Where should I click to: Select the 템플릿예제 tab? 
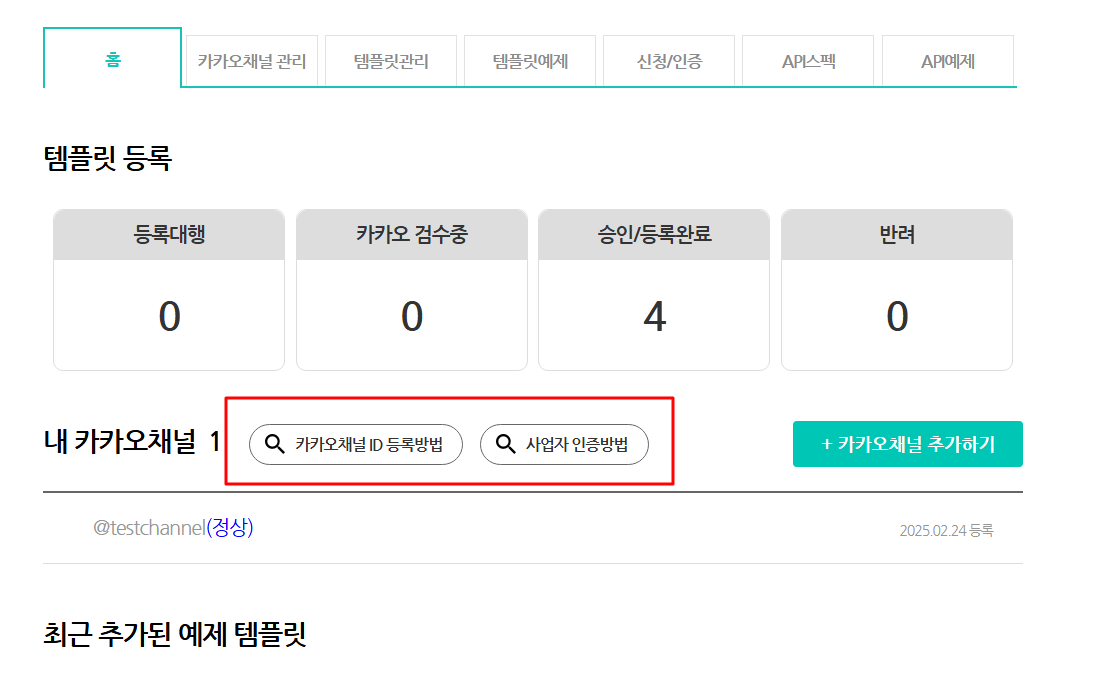[530, 62]
